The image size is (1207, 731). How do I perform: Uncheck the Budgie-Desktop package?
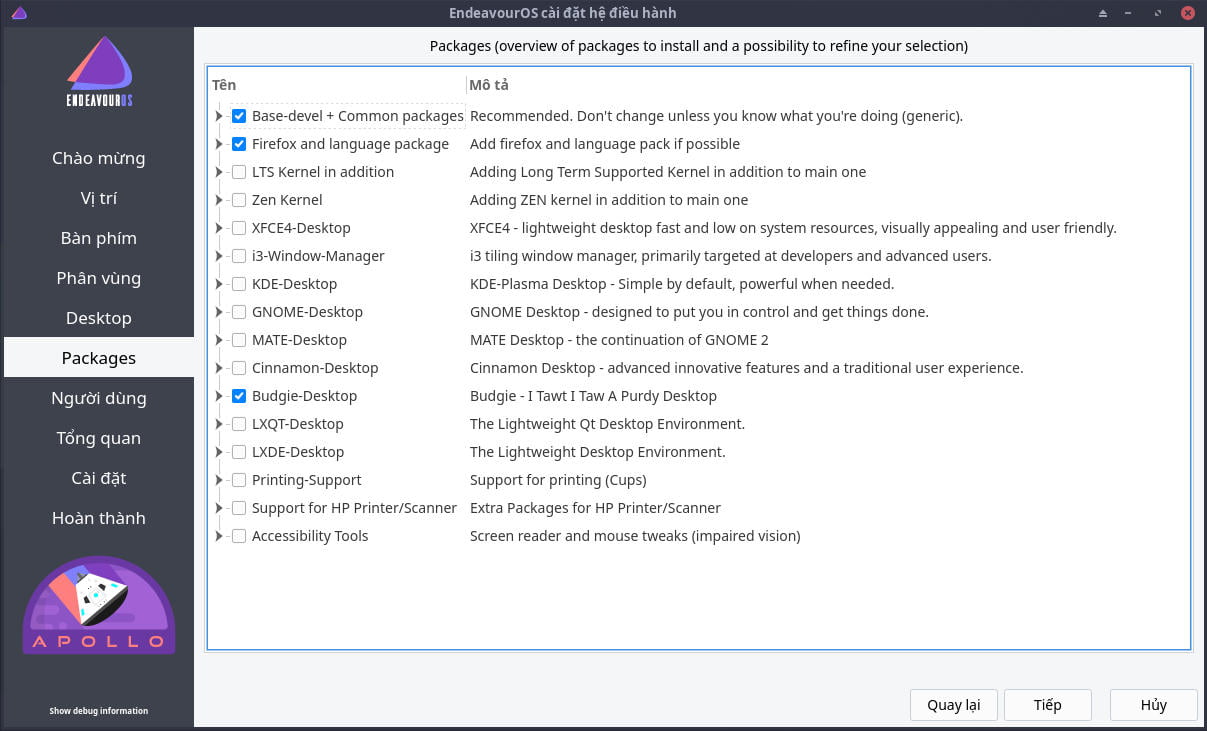coord(239,396)
